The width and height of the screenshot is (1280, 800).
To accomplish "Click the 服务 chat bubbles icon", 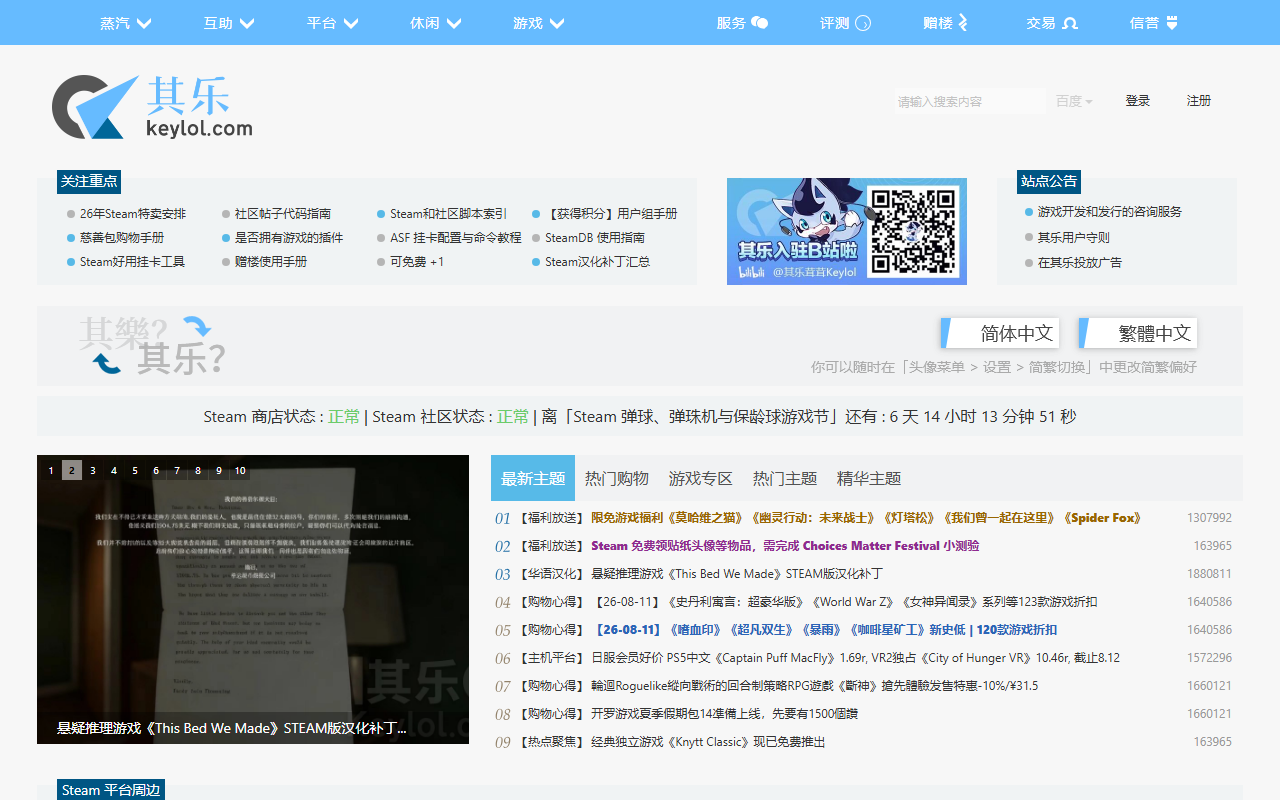I will coord(760,23).
